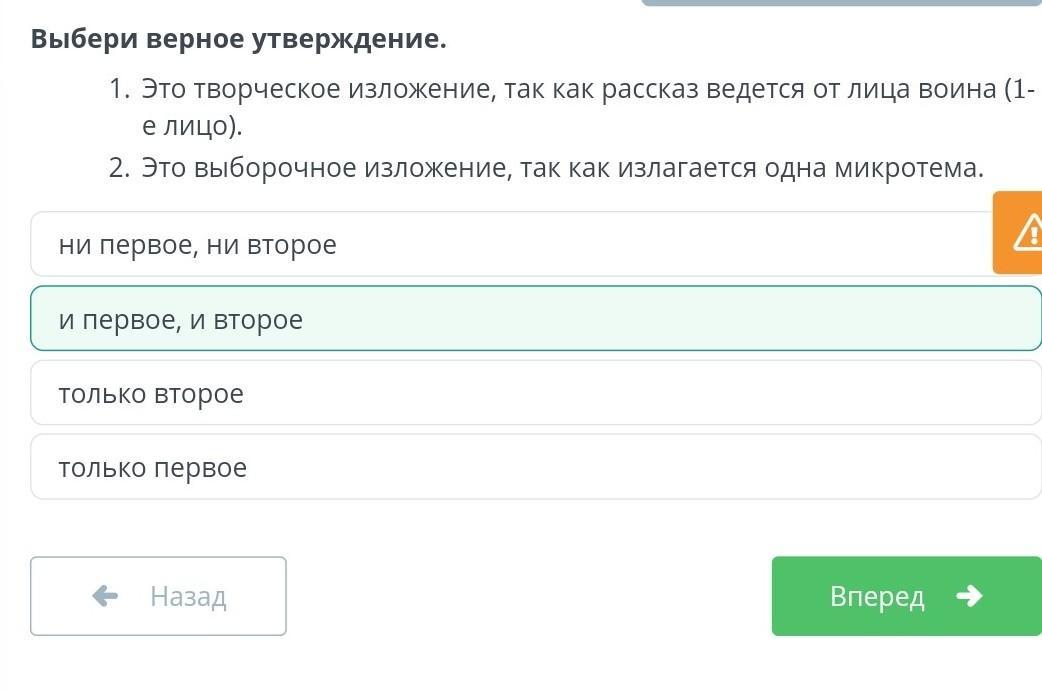Click the 'е лицо).' continuation line
This screenshot has height=691, width=1042.
coord(192,127)
